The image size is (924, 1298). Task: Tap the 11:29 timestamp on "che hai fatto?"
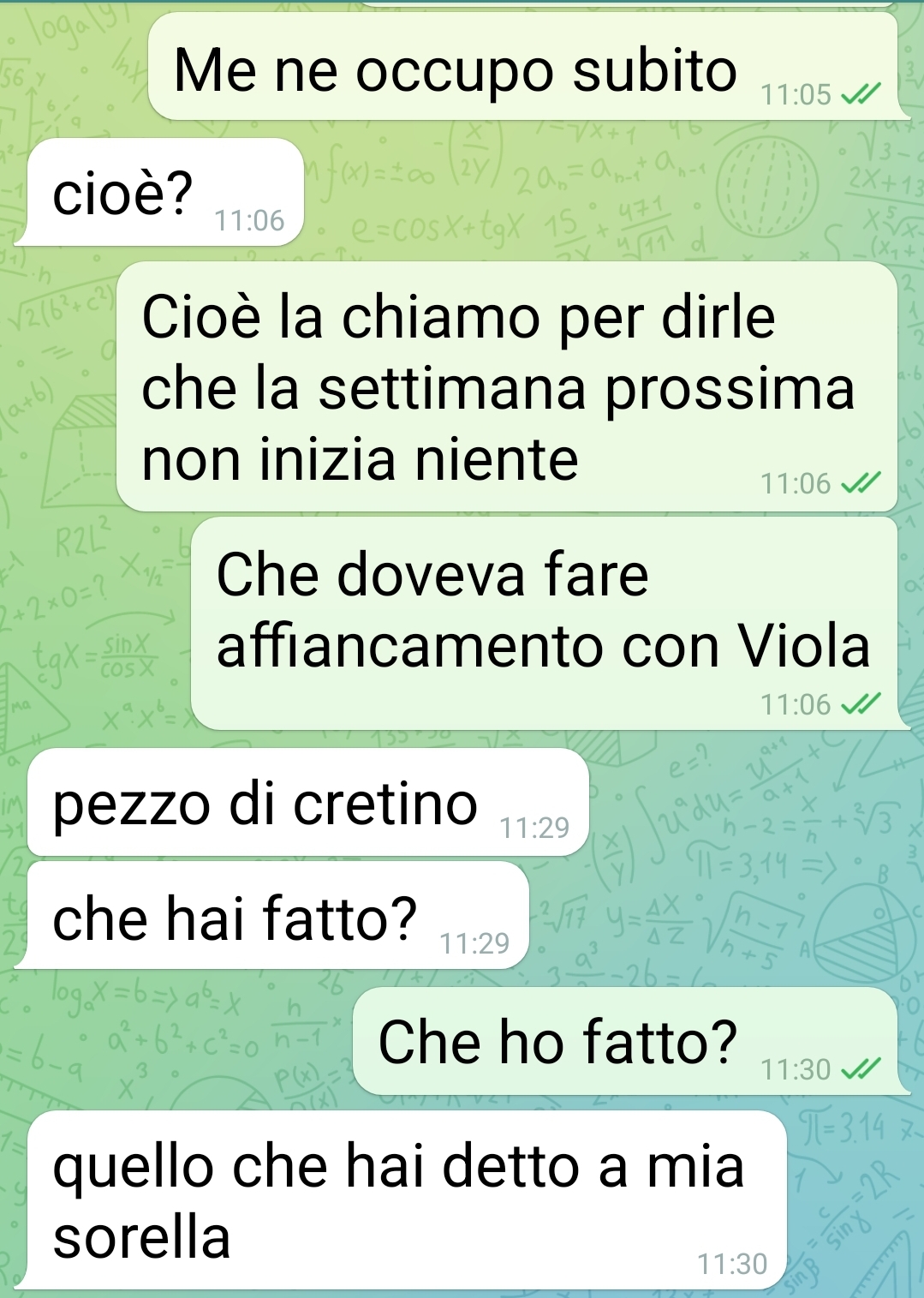[x=474, y=943]
